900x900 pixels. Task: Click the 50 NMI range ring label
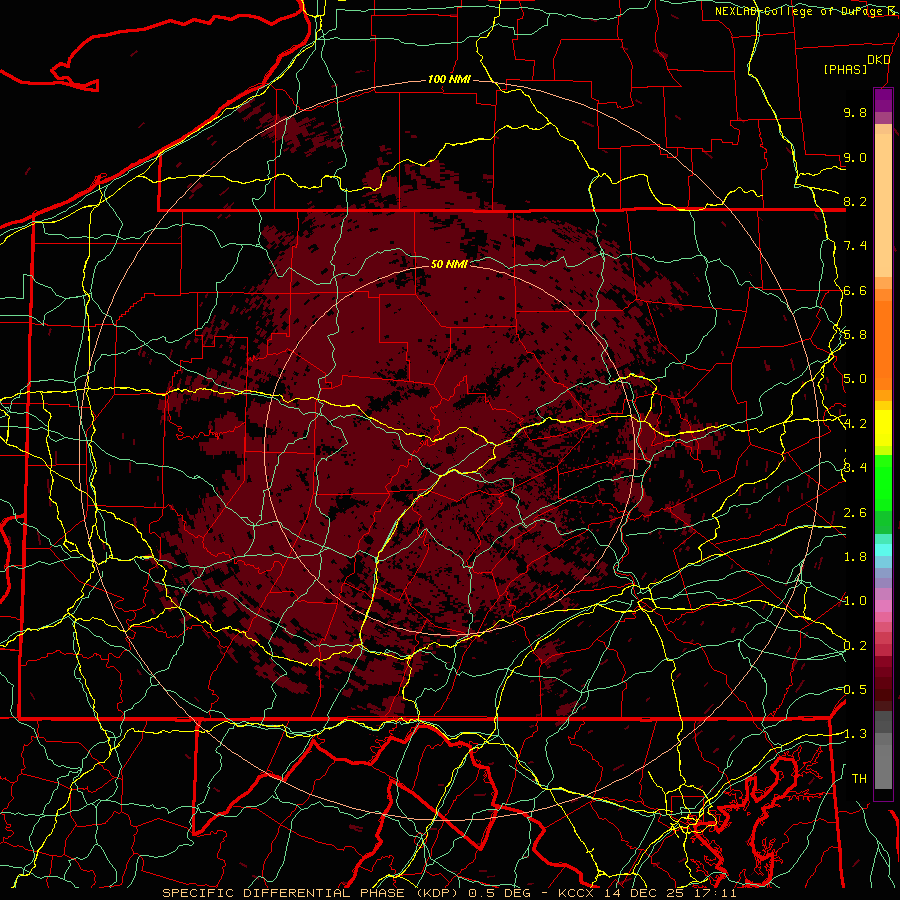tap(449, 264)
